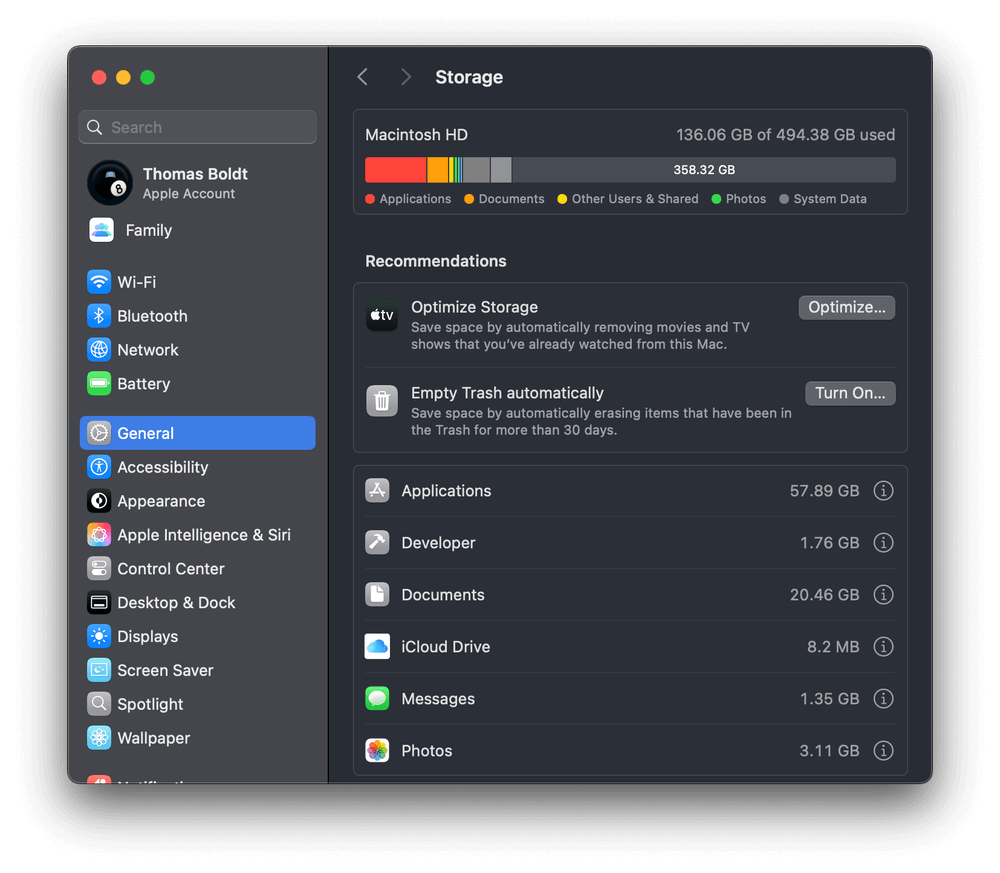Click the Macintosh HD label

pos(416,135)
